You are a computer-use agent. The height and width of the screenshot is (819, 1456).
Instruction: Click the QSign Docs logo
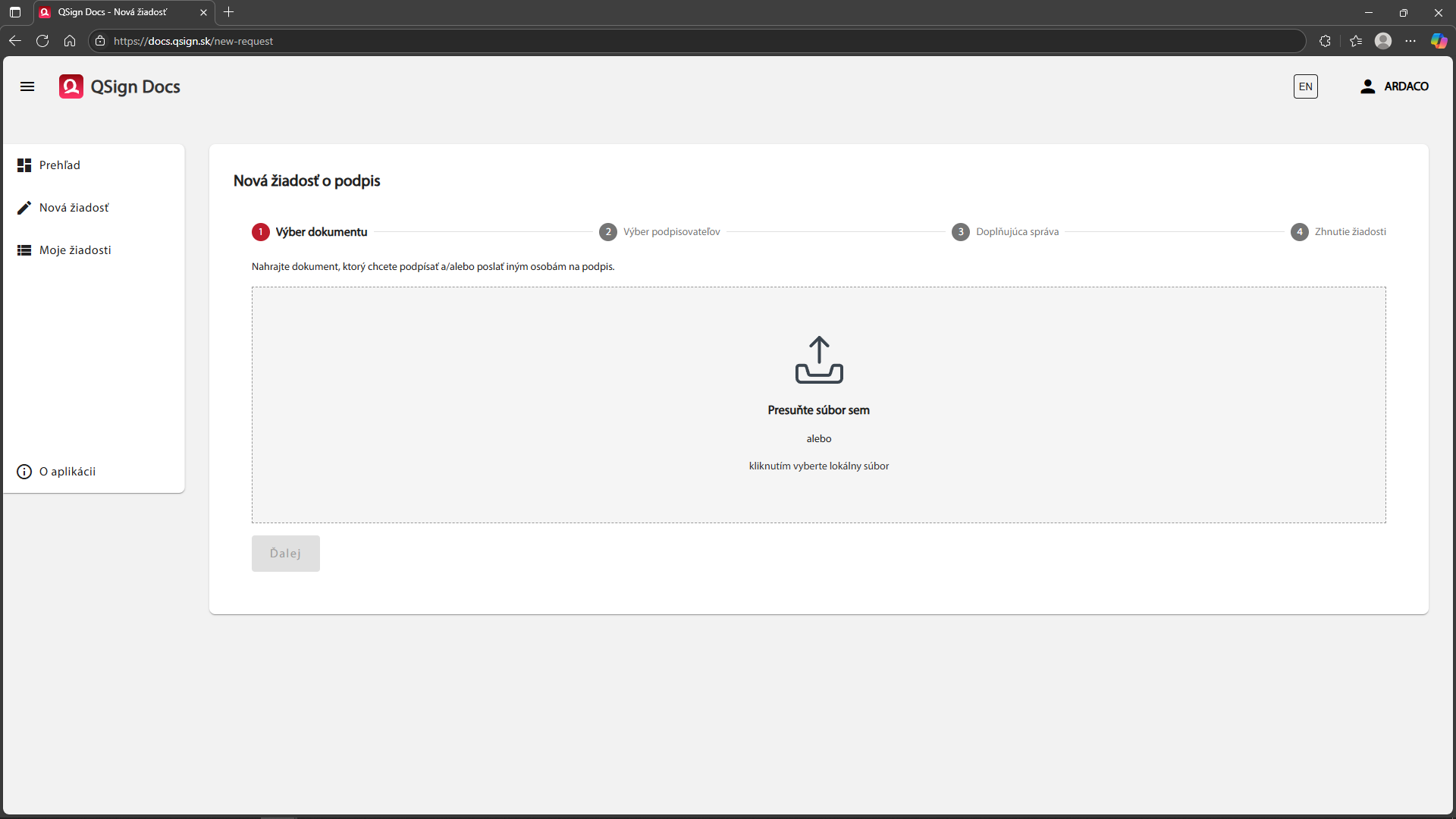click(x=120, y=86)
